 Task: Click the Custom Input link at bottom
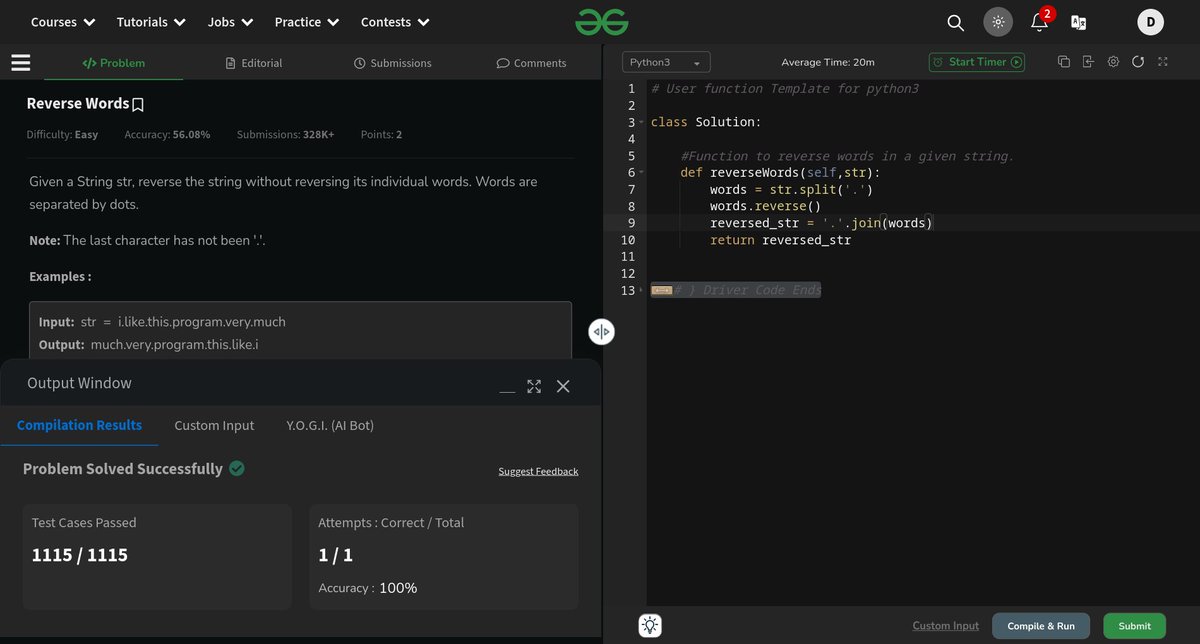click(x=945, y=626)
